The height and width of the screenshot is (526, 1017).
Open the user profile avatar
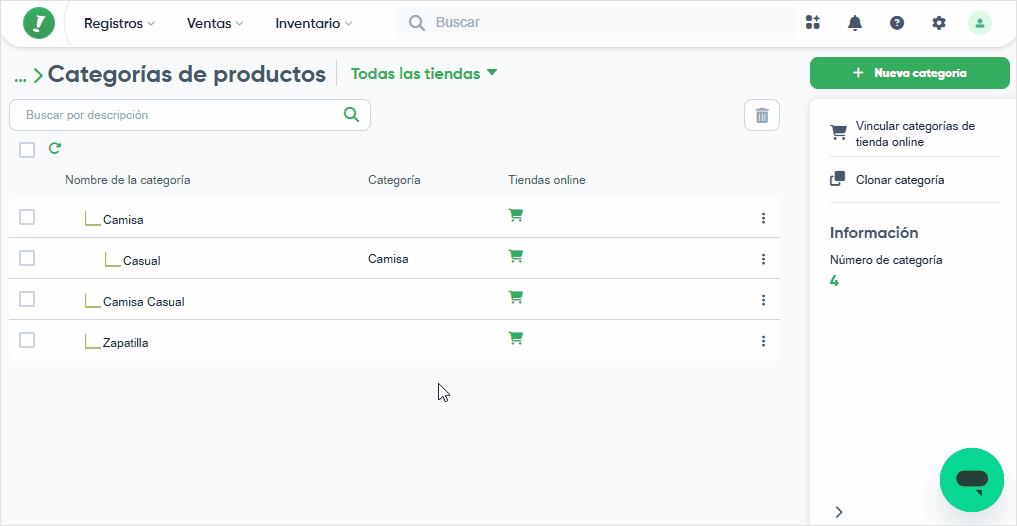point(979,23)
